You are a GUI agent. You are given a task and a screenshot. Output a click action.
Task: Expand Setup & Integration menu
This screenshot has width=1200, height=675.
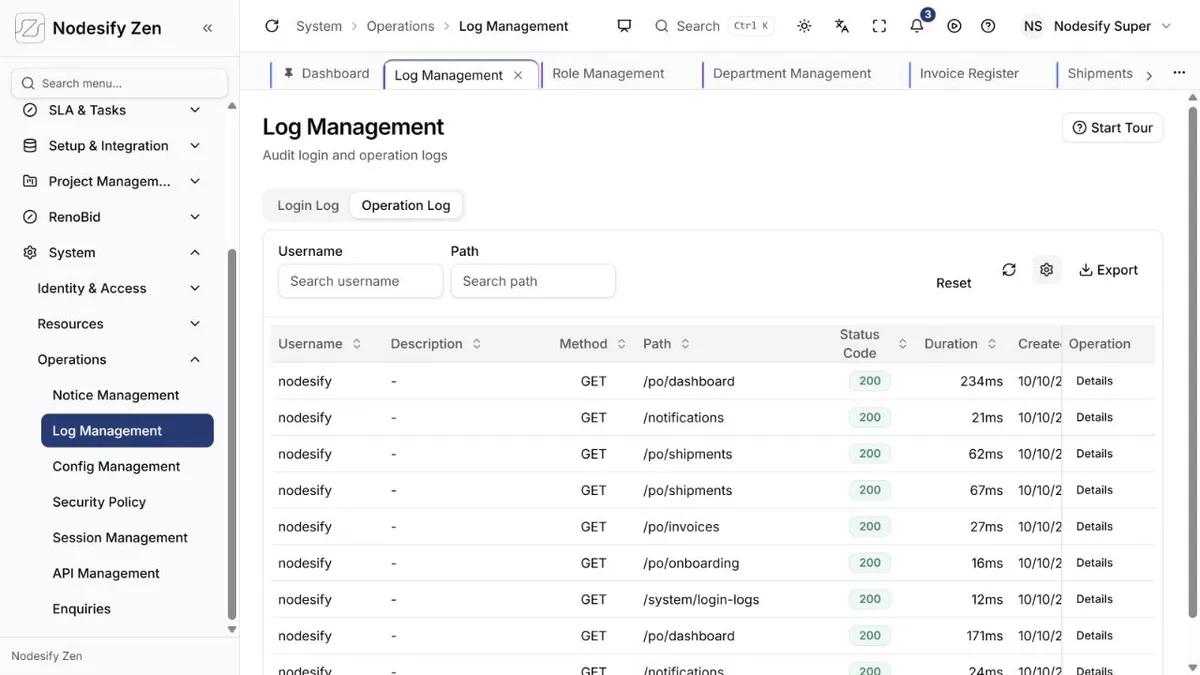tap(195, 146)
